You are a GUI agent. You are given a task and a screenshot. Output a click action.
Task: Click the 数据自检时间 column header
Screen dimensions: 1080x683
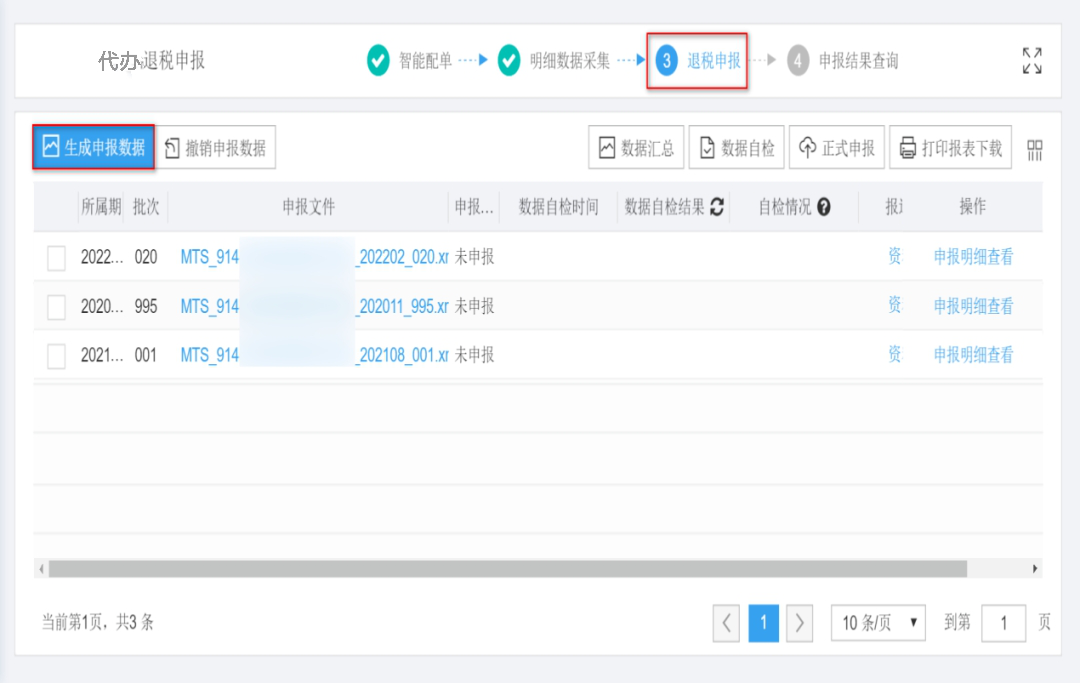(559, 207)
